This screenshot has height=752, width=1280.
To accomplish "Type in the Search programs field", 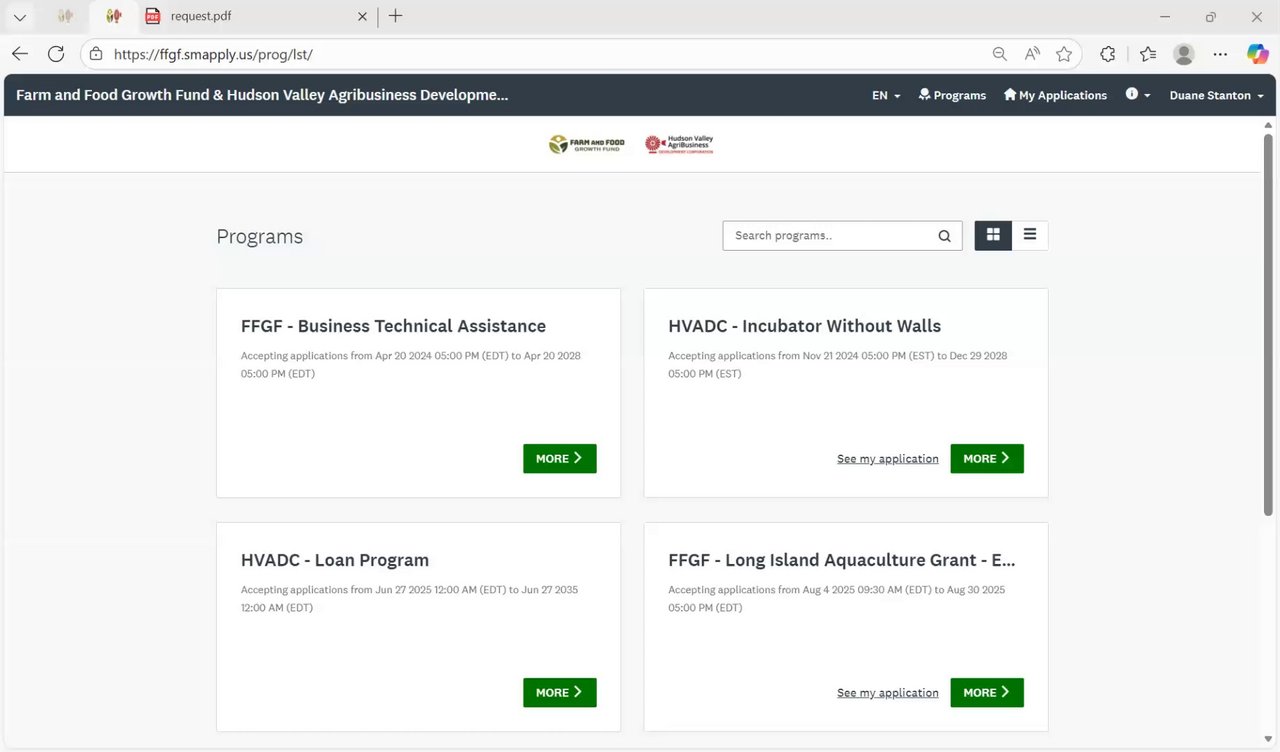I will pyautogui.click(x=830, y=236).
